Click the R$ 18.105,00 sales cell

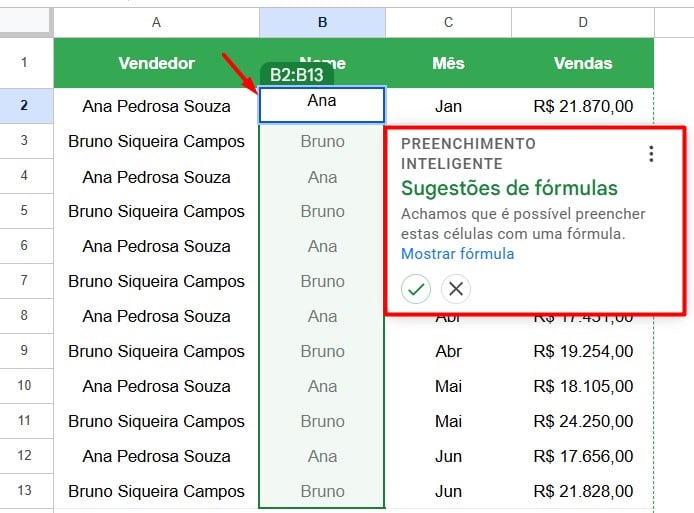tap(583, 386)
